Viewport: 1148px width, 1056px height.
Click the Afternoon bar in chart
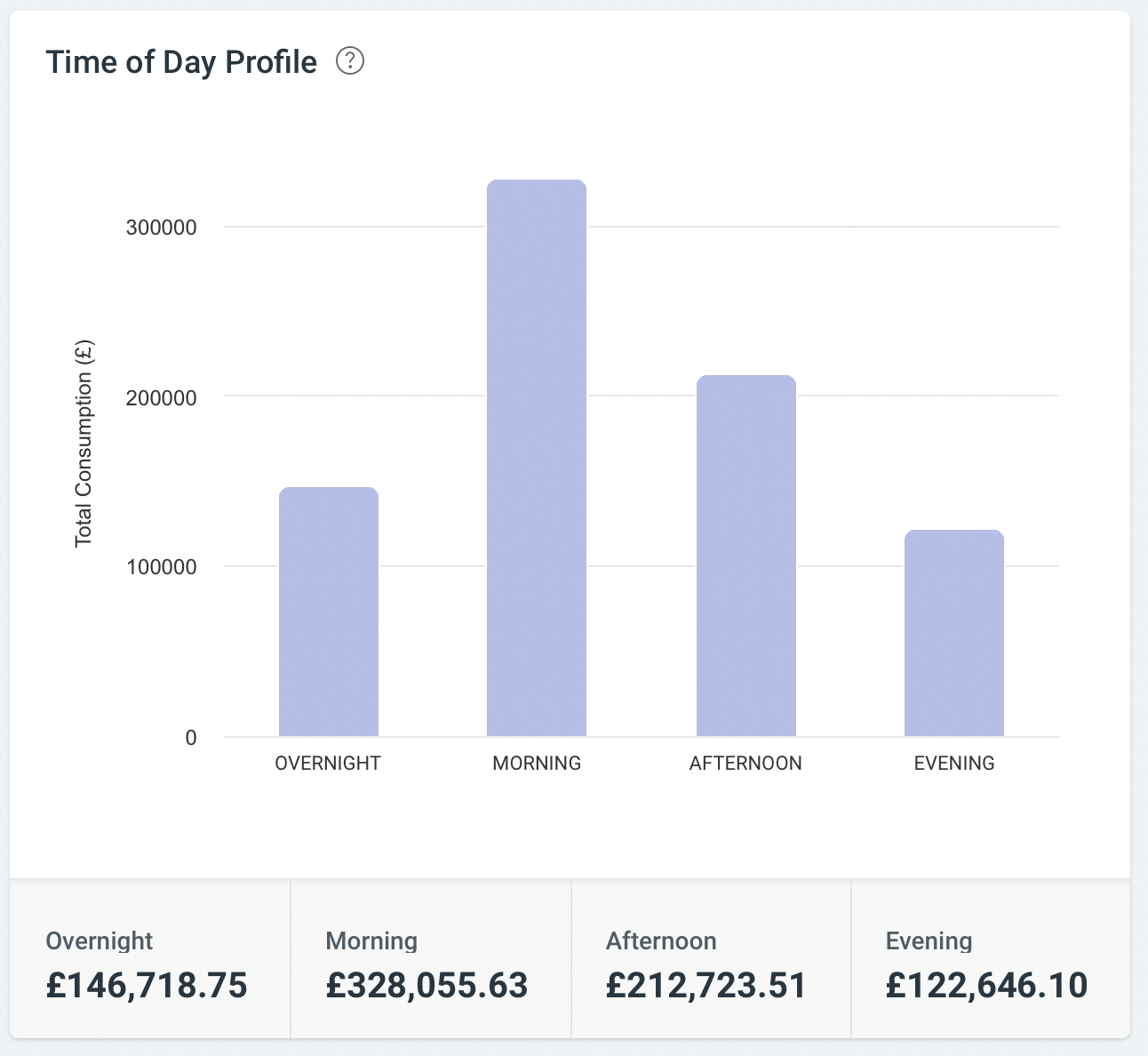(x=745, y=556)
